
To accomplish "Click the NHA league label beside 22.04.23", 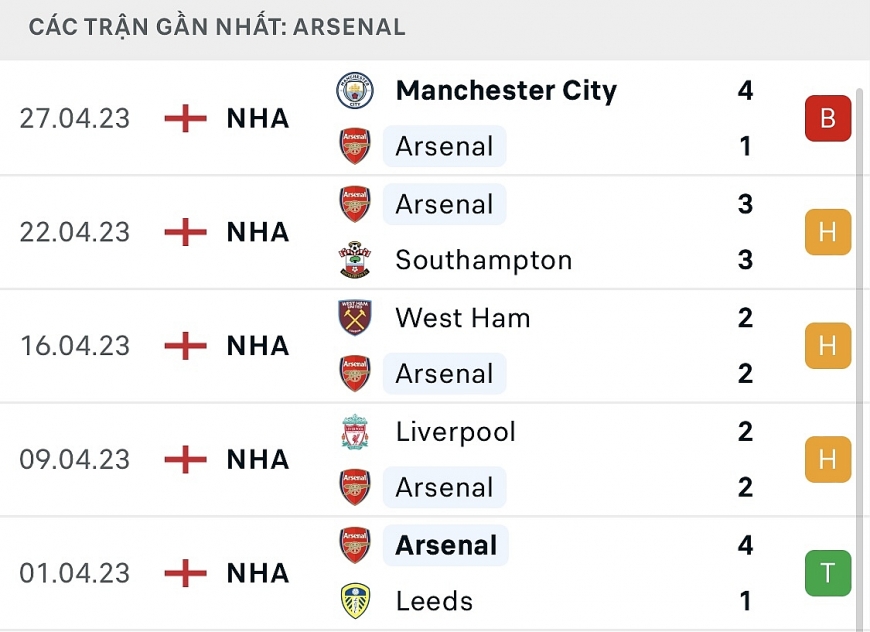I will (257, 232).
